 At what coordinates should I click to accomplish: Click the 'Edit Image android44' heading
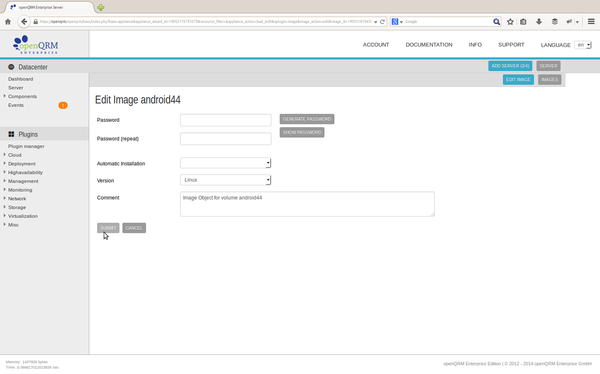[138, 100]
